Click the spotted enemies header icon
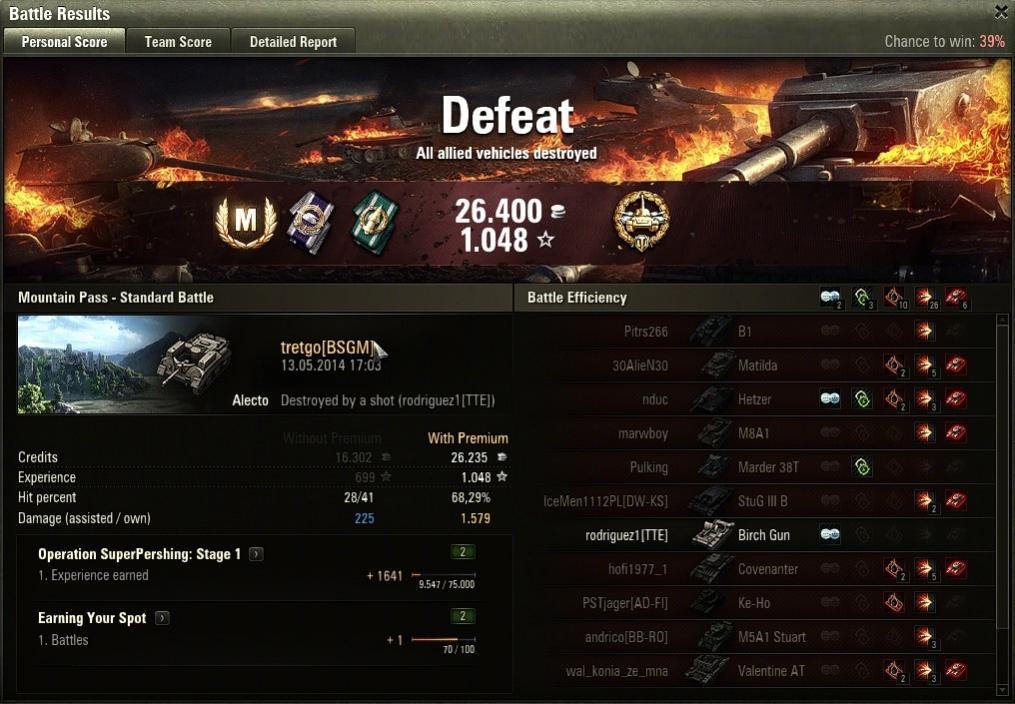 [831, 298]
